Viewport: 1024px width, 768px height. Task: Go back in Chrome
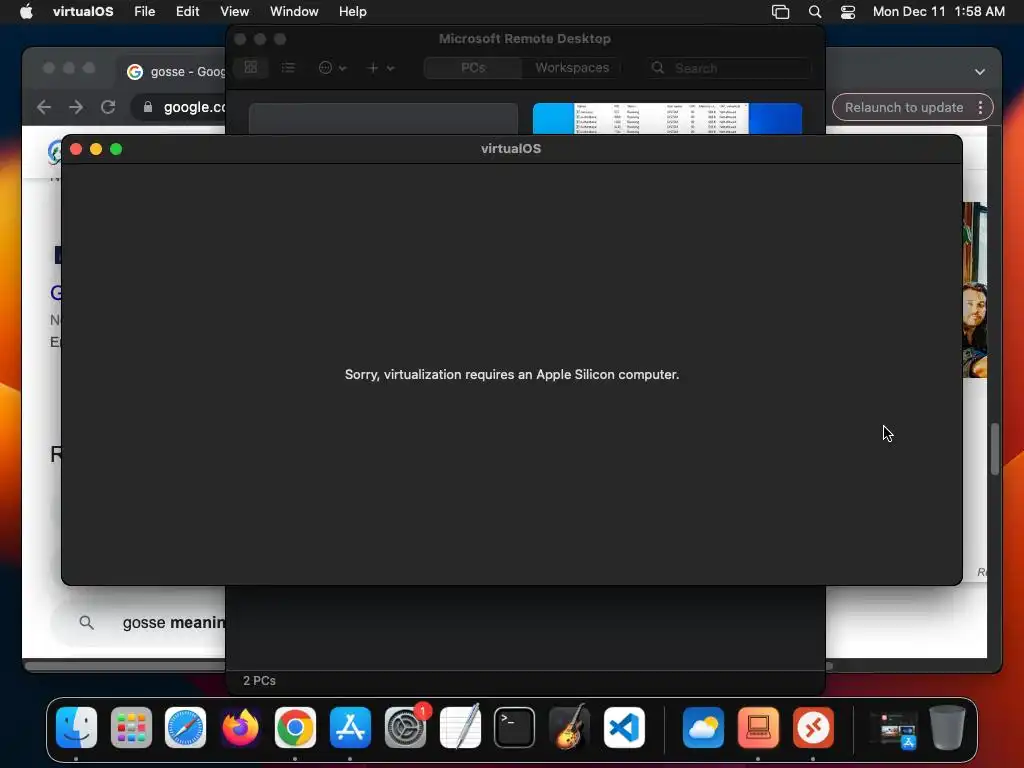click(x=44, y=107)
